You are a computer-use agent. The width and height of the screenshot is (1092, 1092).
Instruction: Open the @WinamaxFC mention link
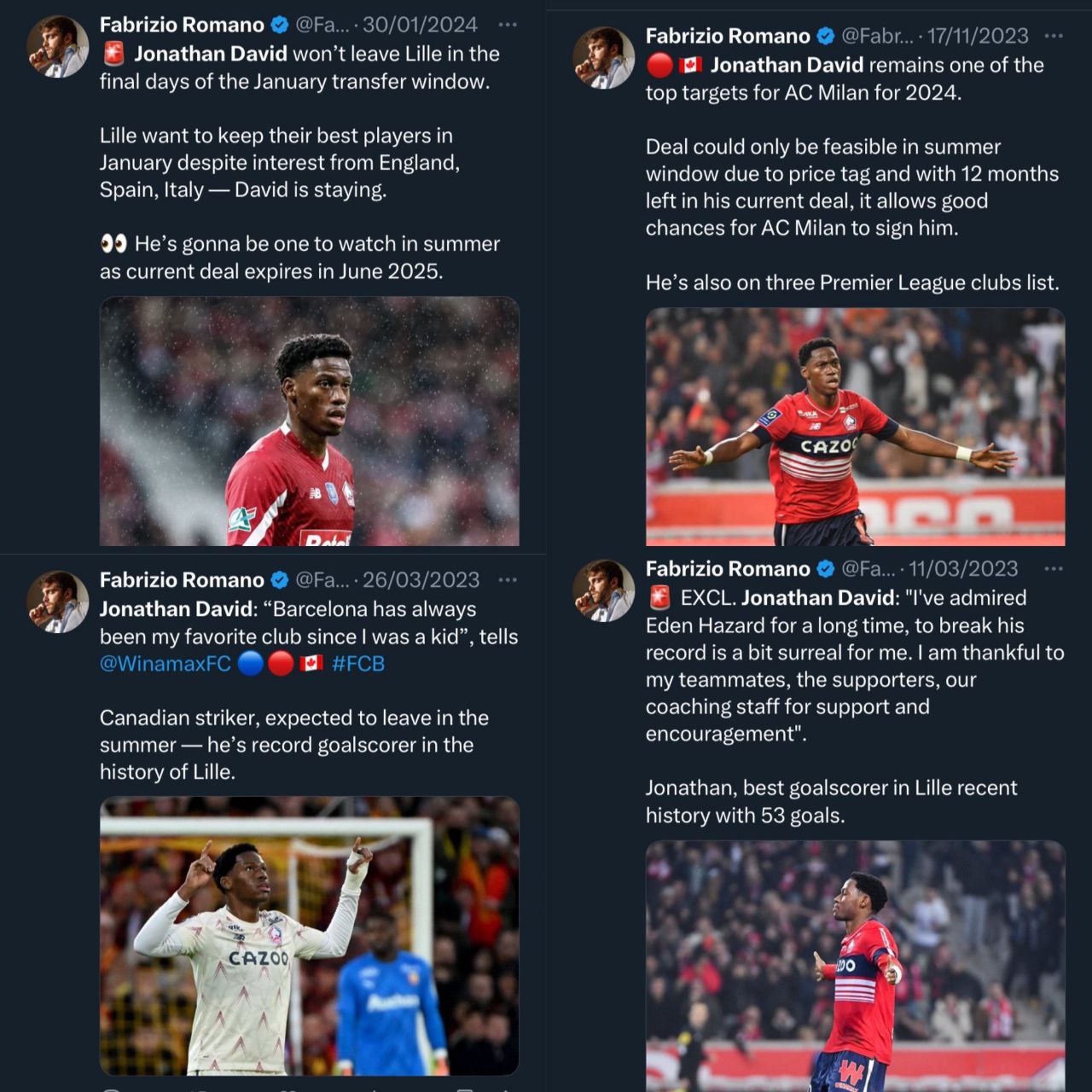coord(166,663)
